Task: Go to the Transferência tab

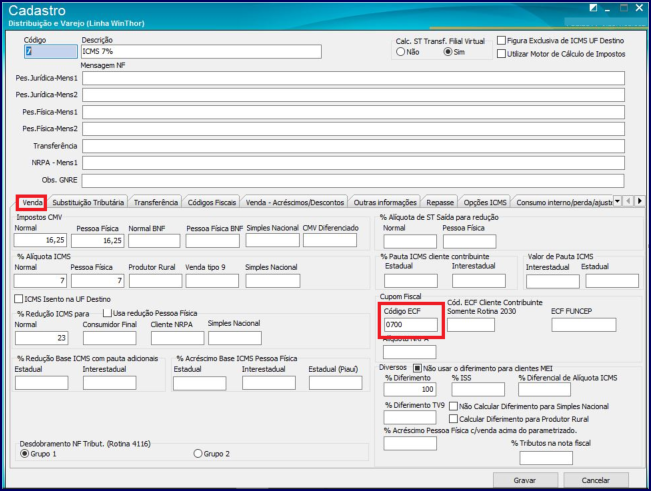Action: point(156,203)
